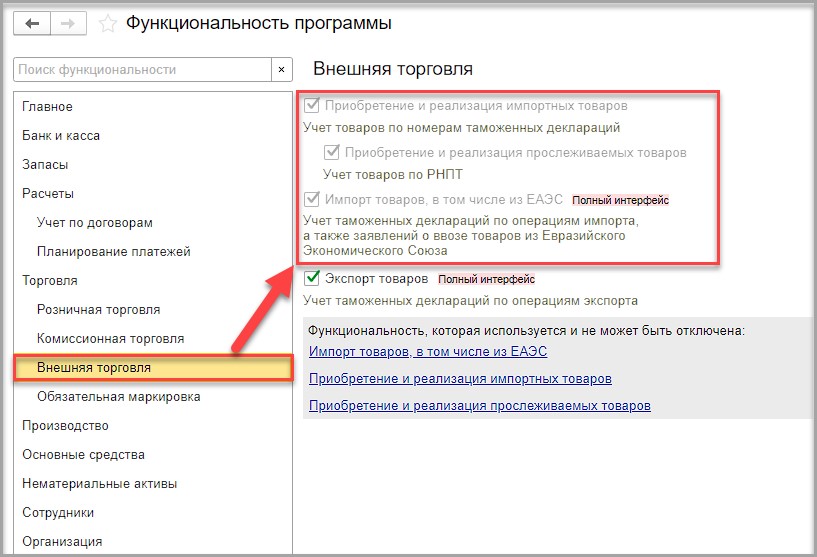Focus the Поиск функциональности search field

pyautogui.click(x=142, y=69)
